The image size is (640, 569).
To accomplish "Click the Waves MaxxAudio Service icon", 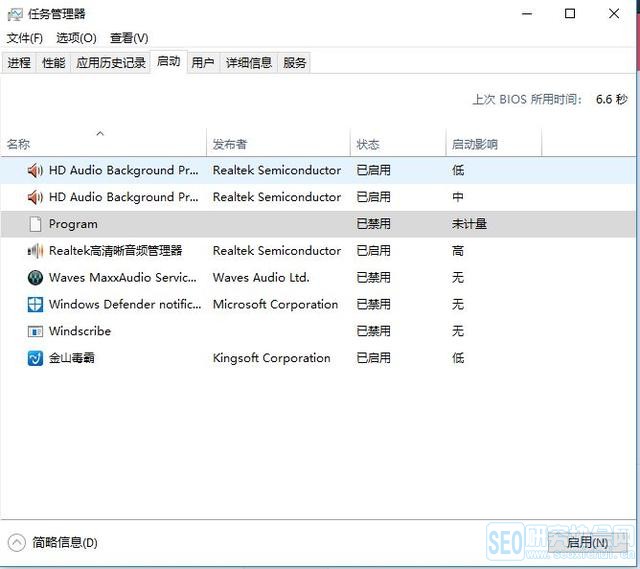I will 35,278.
